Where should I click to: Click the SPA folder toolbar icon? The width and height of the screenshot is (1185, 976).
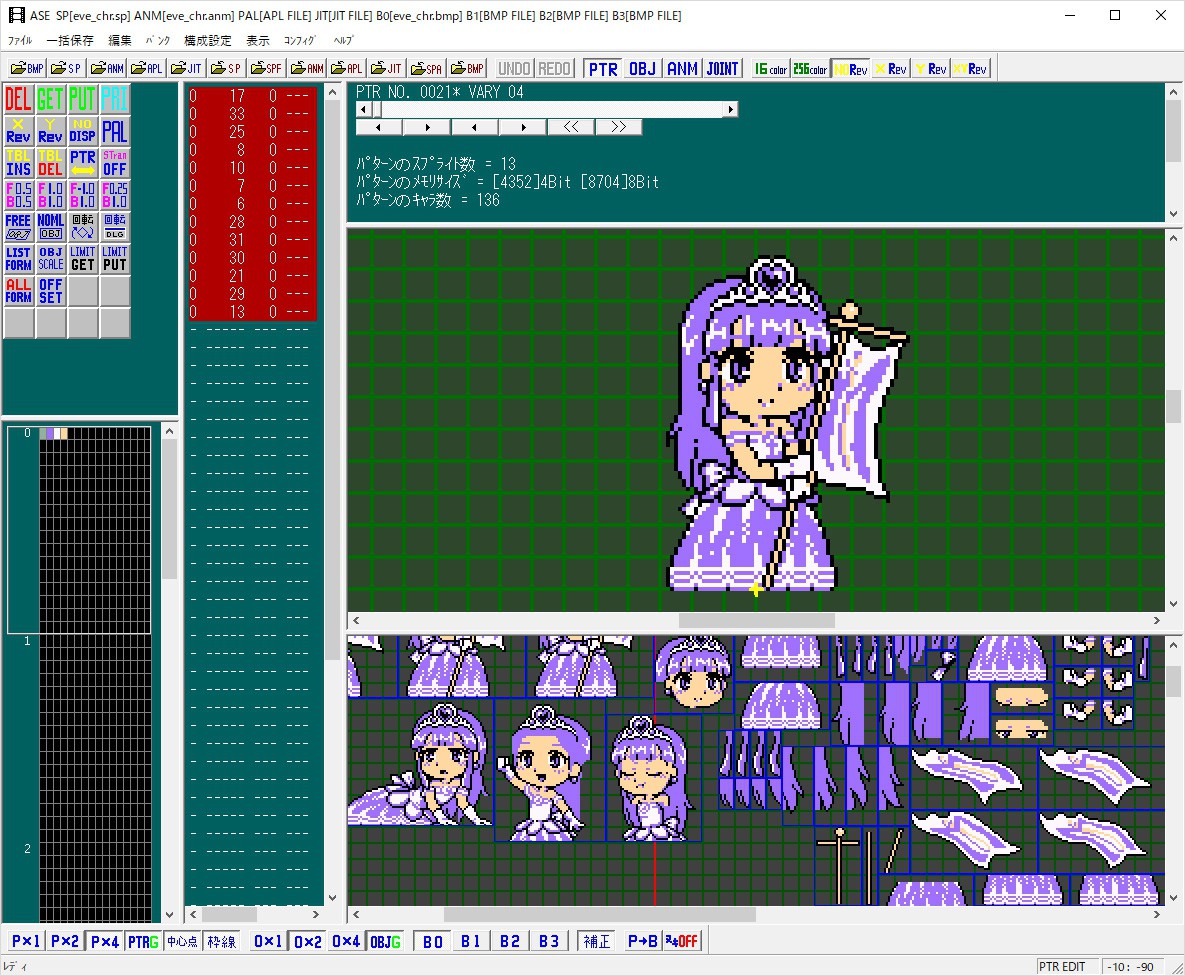point(426,69)
